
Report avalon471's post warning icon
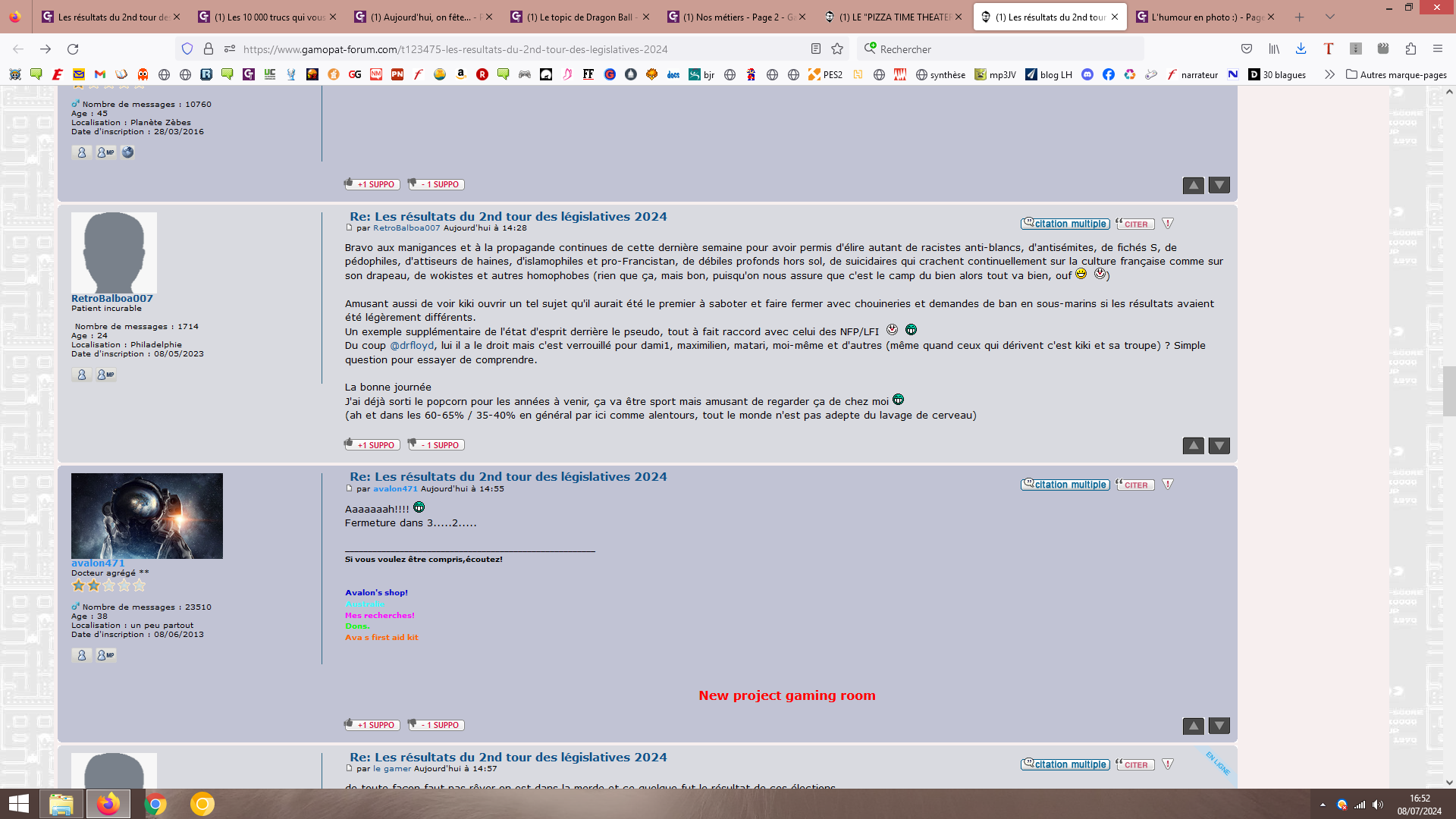pyautogui.click(x=1168, y=485)
